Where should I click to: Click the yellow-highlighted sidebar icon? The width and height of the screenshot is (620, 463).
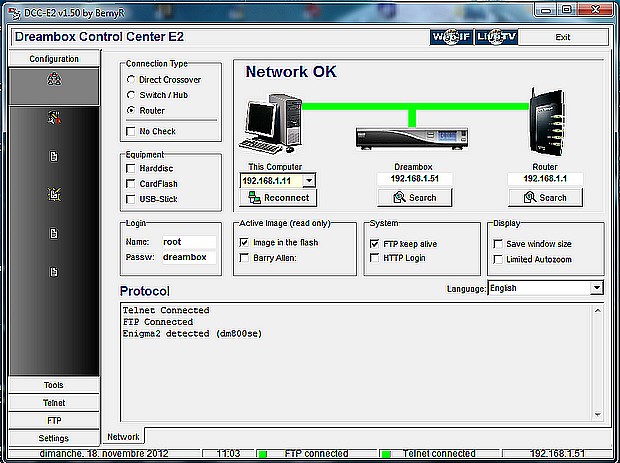(54, 195)
